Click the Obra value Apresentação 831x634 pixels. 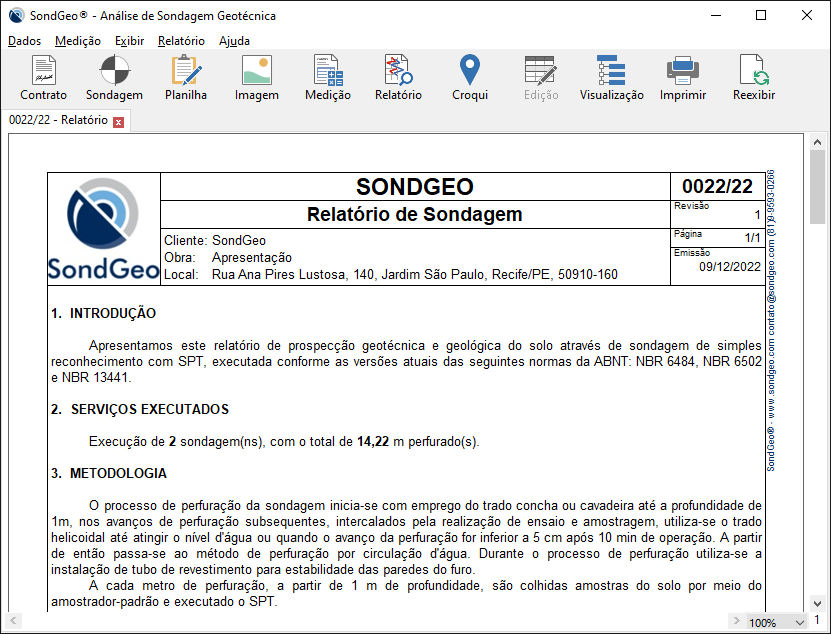(x=252, y=258)
